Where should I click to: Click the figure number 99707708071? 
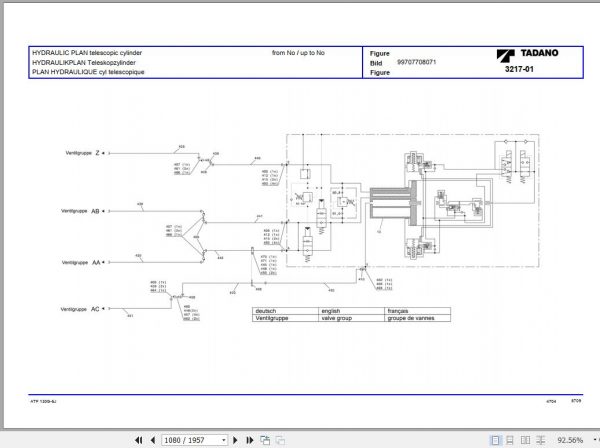[416, 62]
